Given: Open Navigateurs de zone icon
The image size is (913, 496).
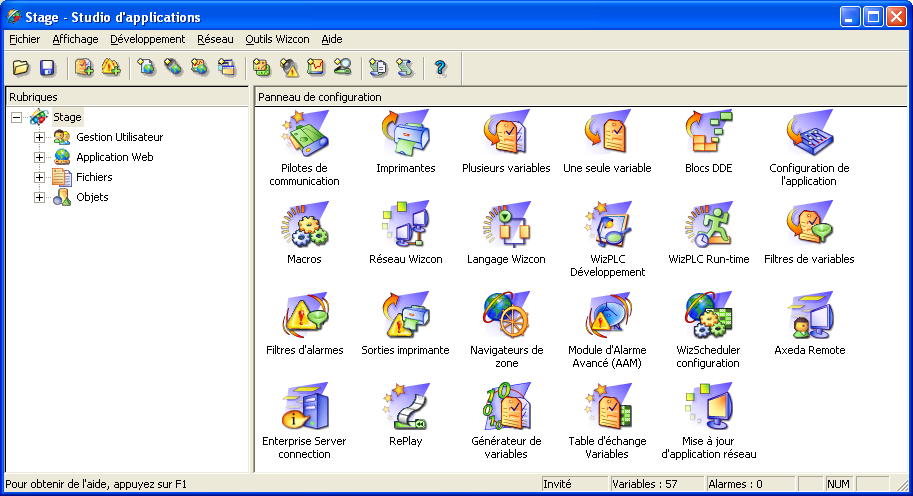Looking at the screenshot, I should click(506, 316).
